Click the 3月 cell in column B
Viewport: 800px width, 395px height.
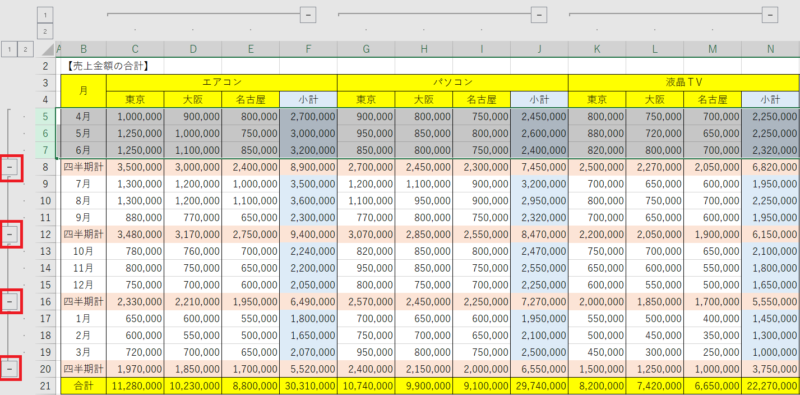[83, 352]
